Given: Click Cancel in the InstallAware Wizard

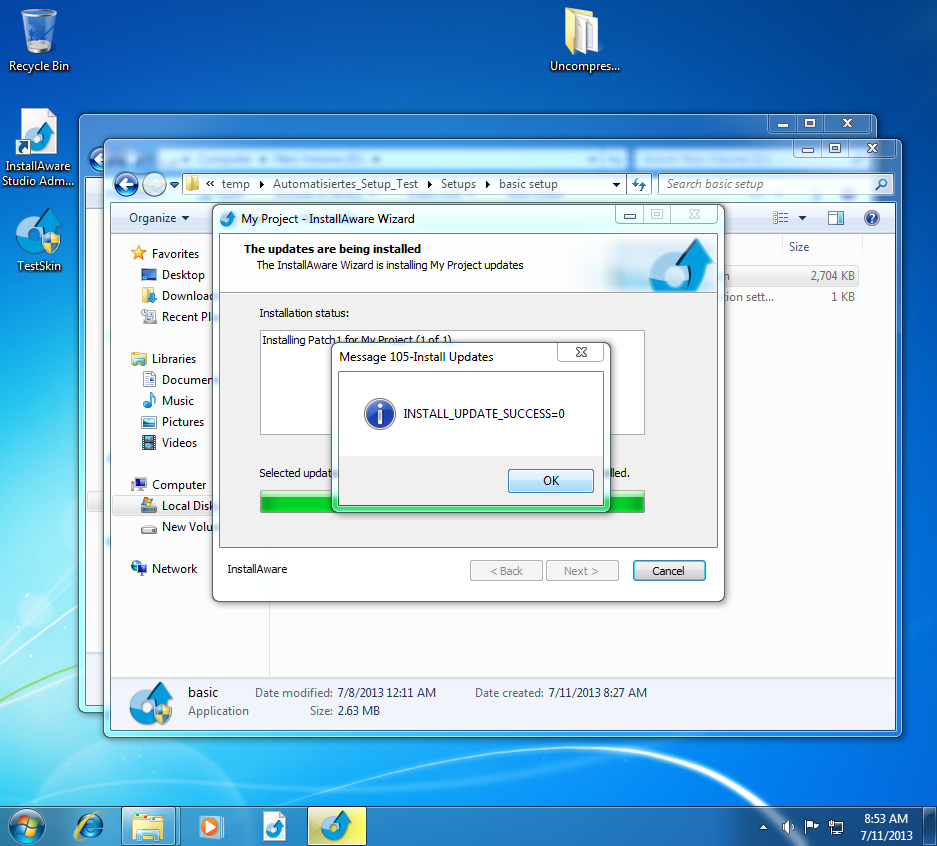Looking at the screenshot, I should coord(669,571).
